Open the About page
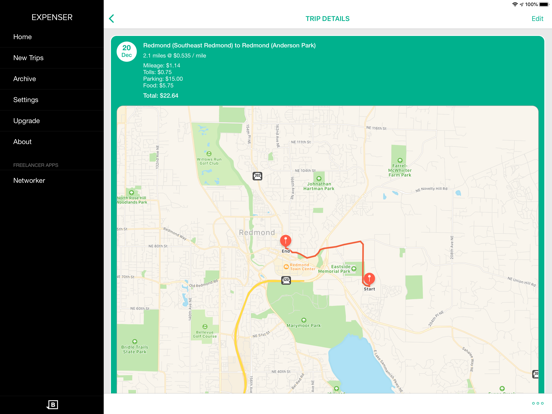This screenshot has height=414, width=552. tap(52, 142)
